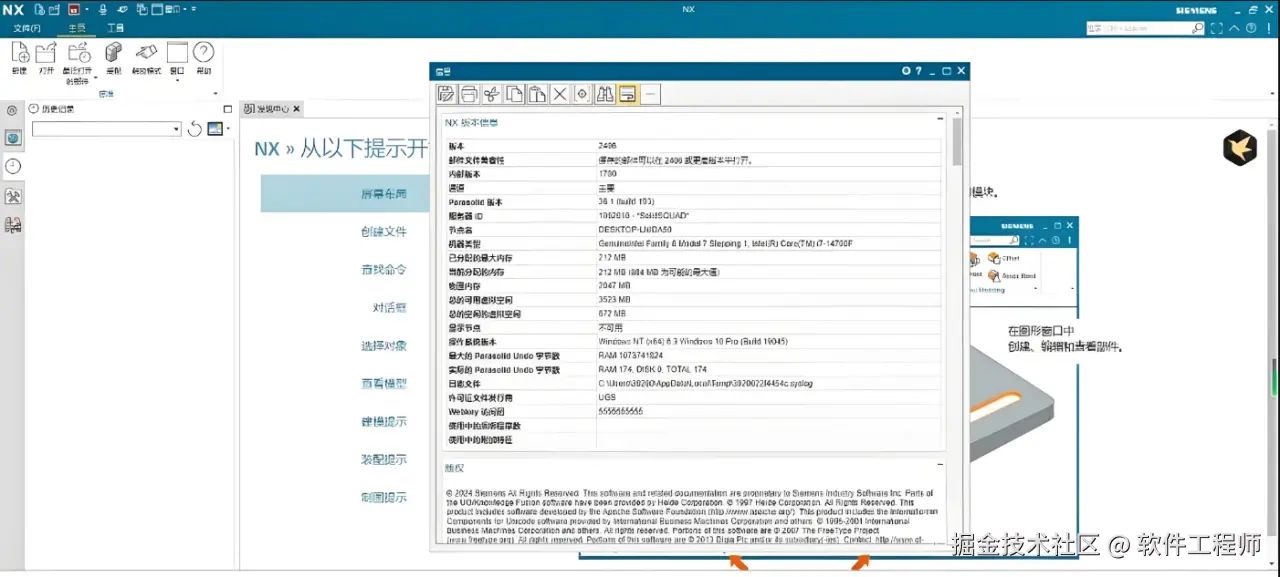
Task: Open the 文件(F) menu
Action: (x=27, y=29)
